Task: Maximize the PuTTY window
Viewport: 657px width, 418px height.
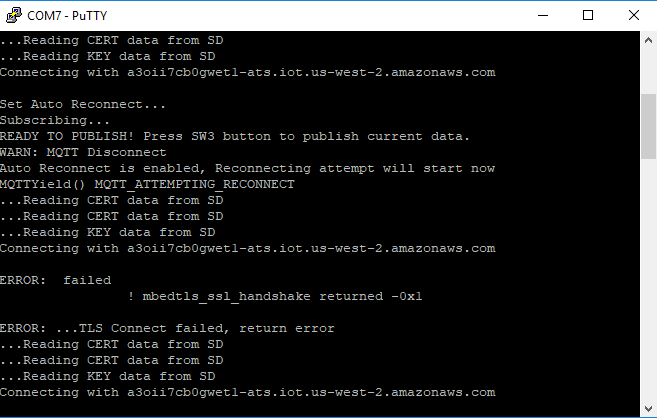Action: [x=588, y=15]
